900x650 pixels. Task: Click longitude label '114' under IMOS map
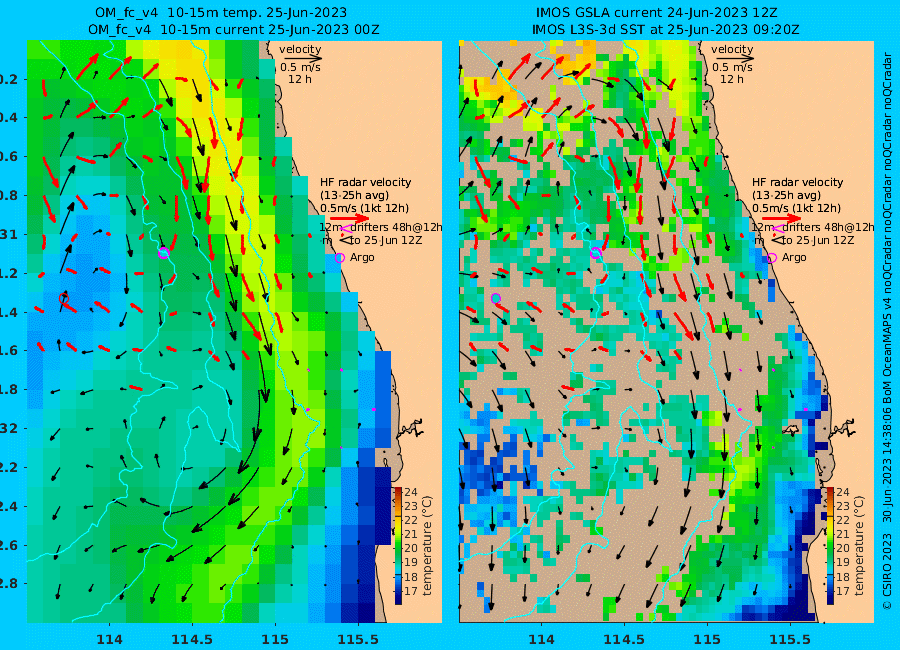tap(541, 639)
